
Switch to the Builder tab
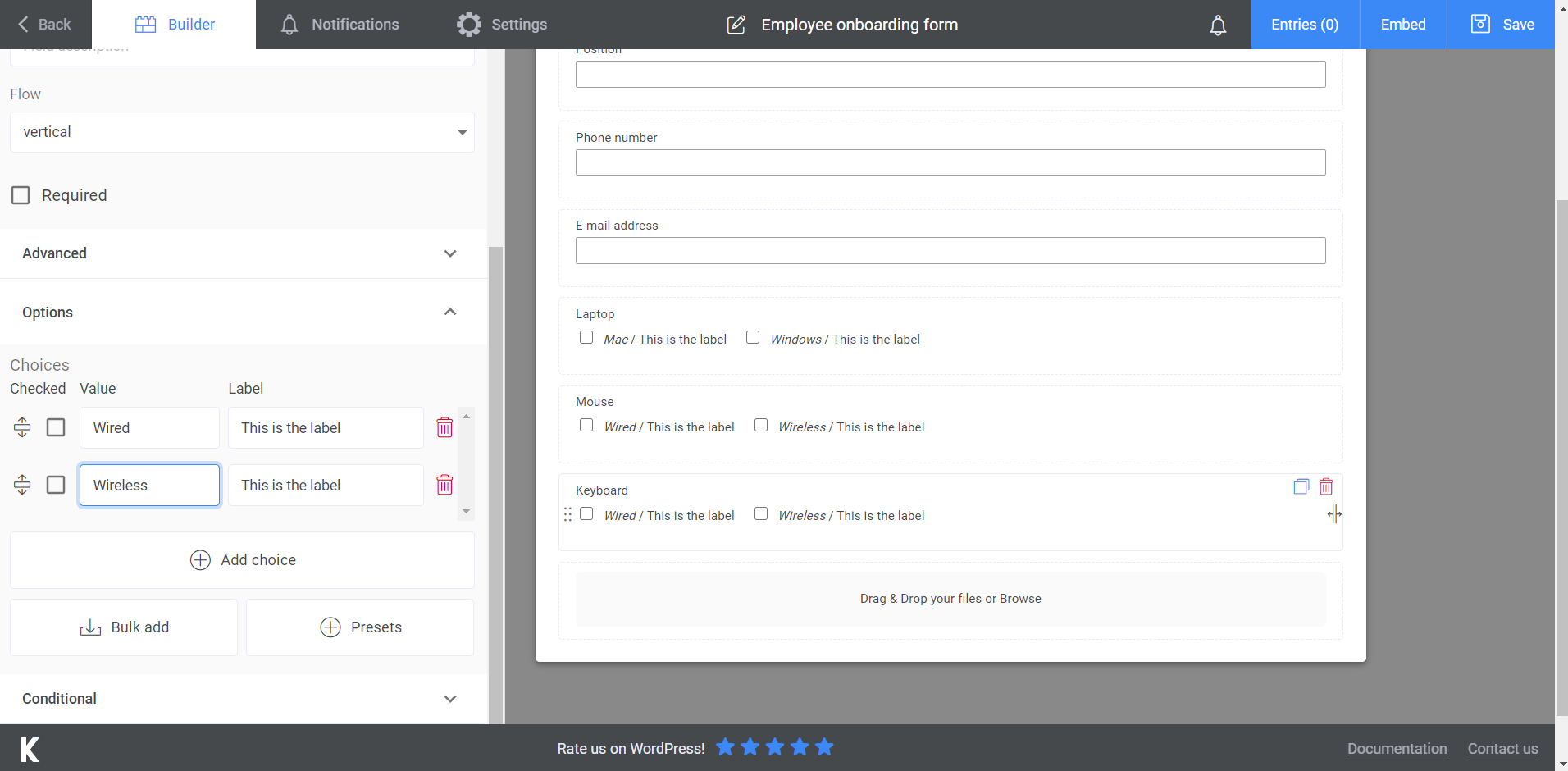pyautogui.click(x=174, y=25)
